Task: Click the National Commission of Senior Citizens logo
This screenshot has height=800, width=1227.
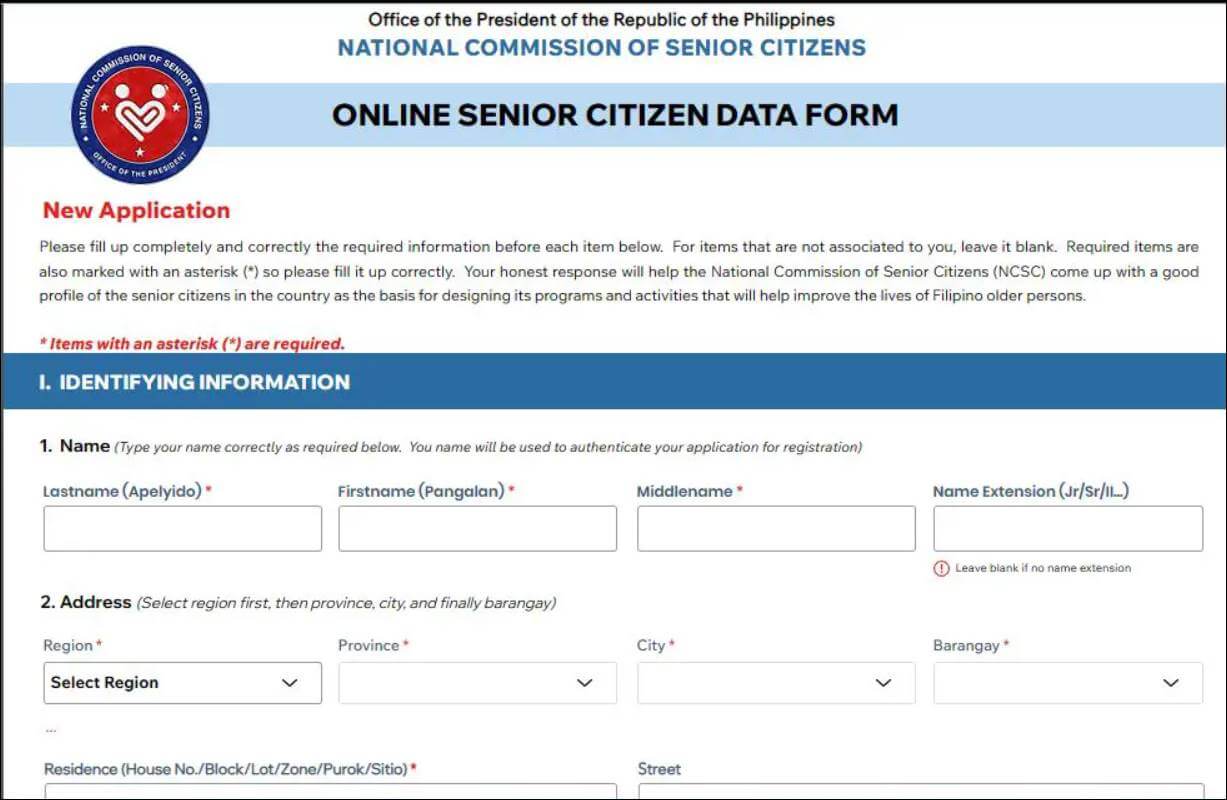Action: point(140,114)
